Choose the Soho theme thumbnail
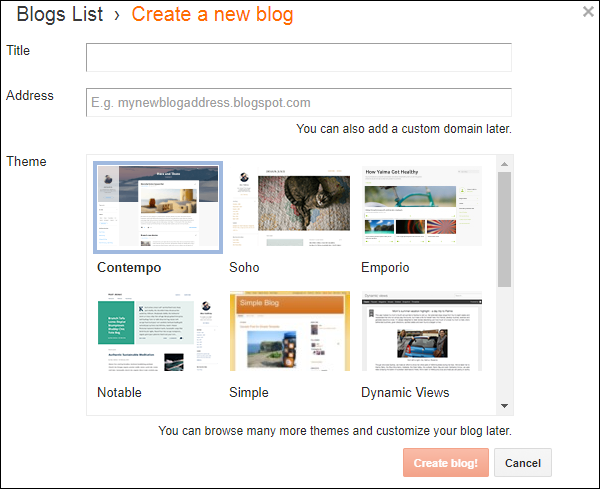 (x=289, y=206)
